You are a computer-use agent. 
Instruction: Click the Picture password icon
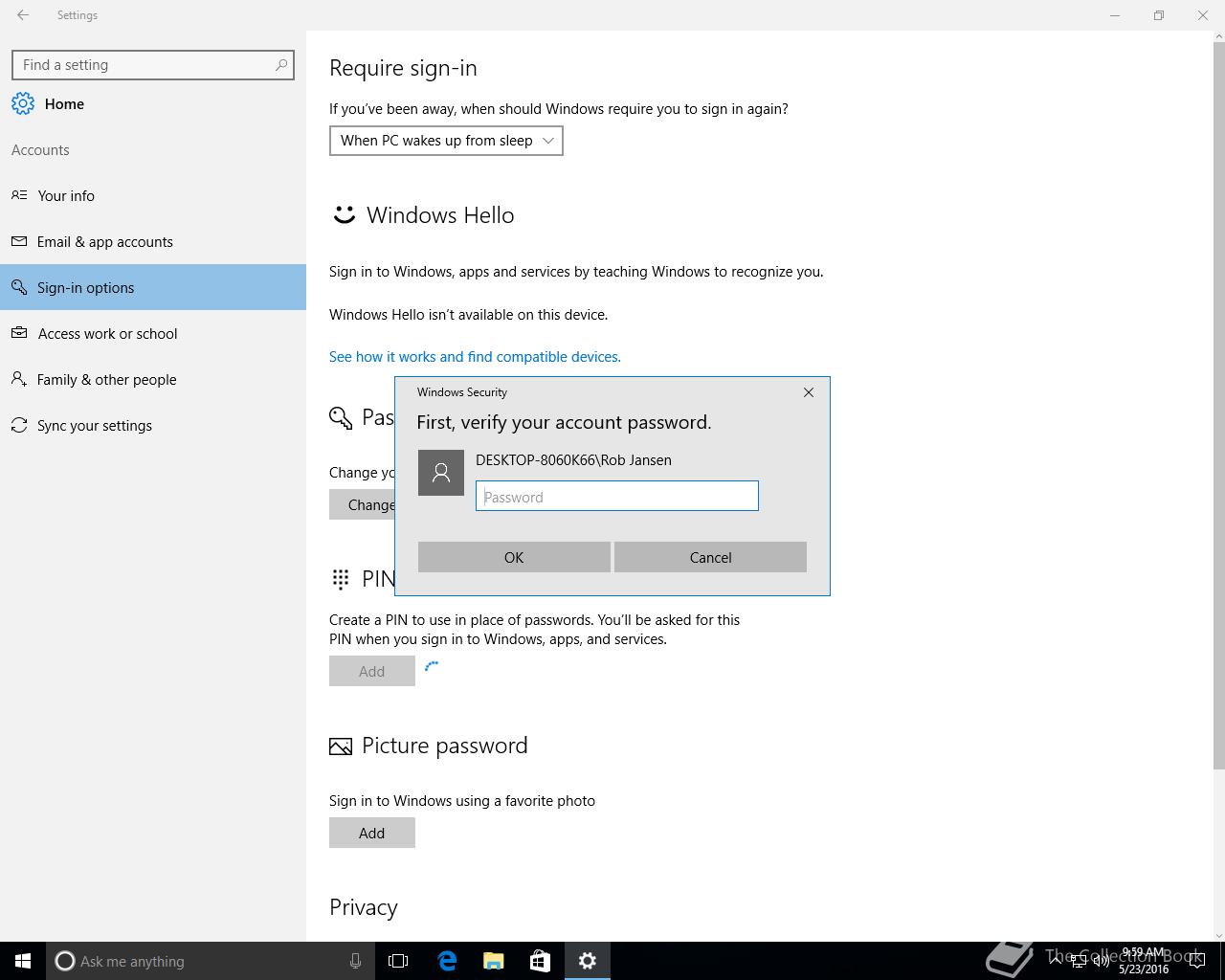click(341, 746)
